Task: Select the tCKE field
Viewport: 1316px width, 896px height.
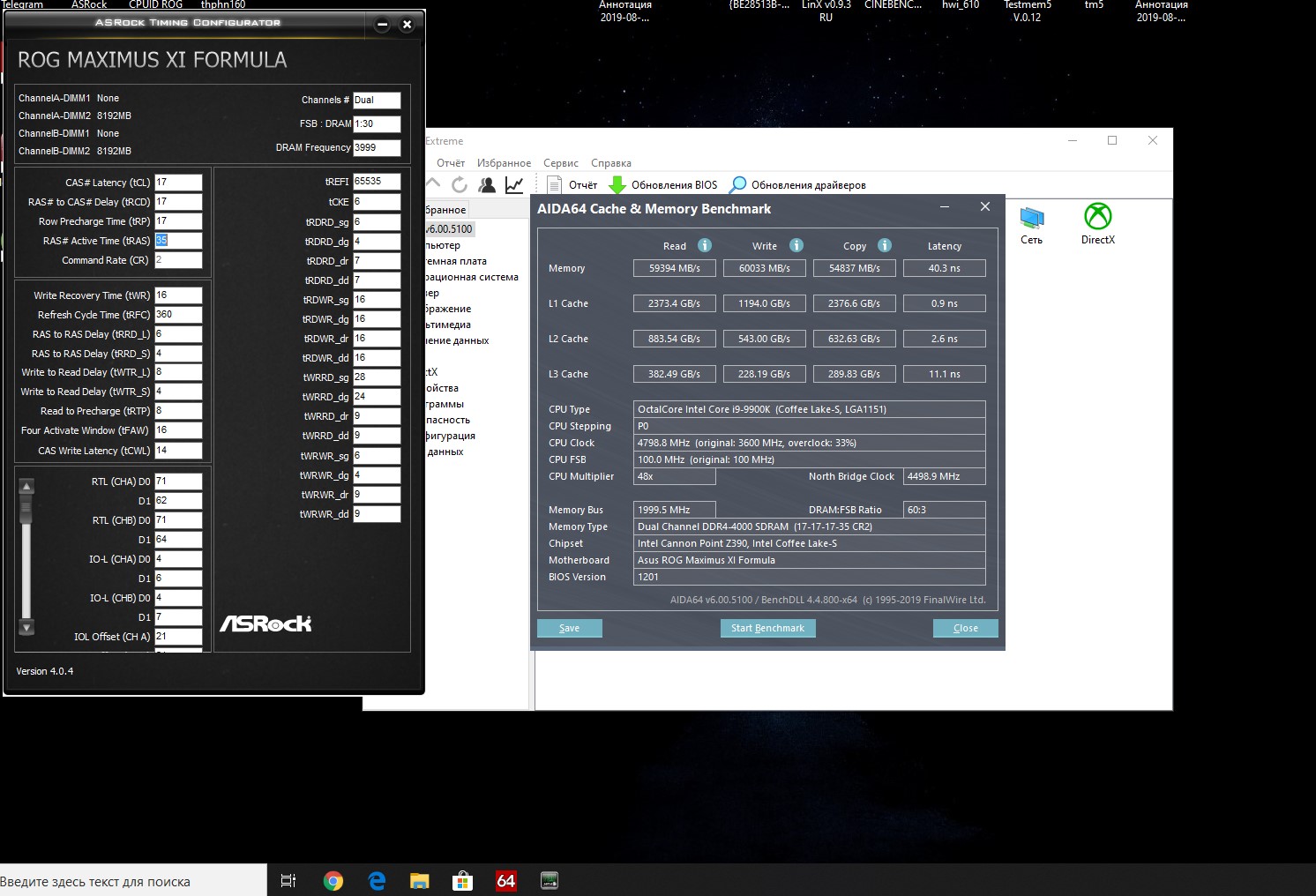Action: tap(377, 202)
